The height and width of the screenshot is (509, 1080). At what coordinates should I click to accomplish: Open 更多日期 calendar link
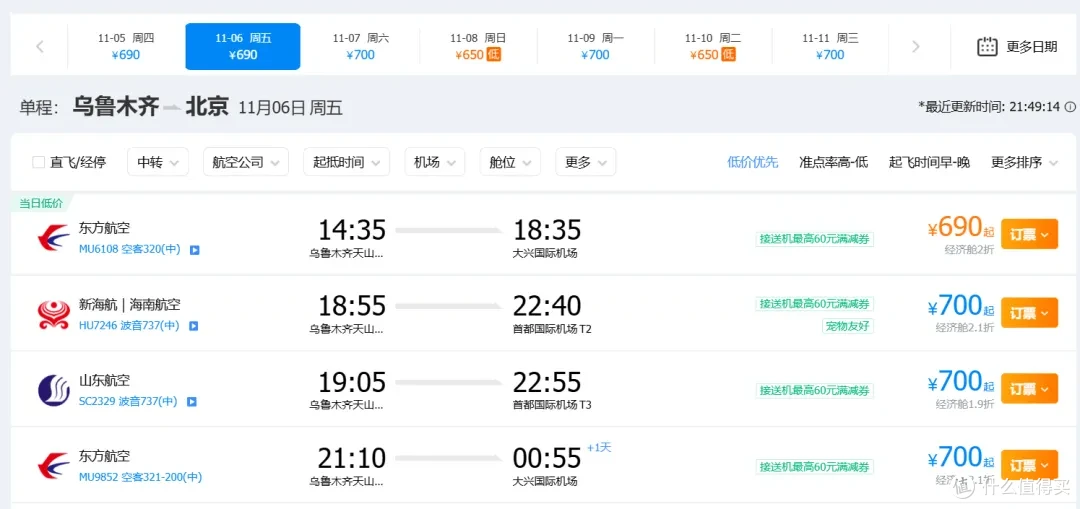(1032, 47)
